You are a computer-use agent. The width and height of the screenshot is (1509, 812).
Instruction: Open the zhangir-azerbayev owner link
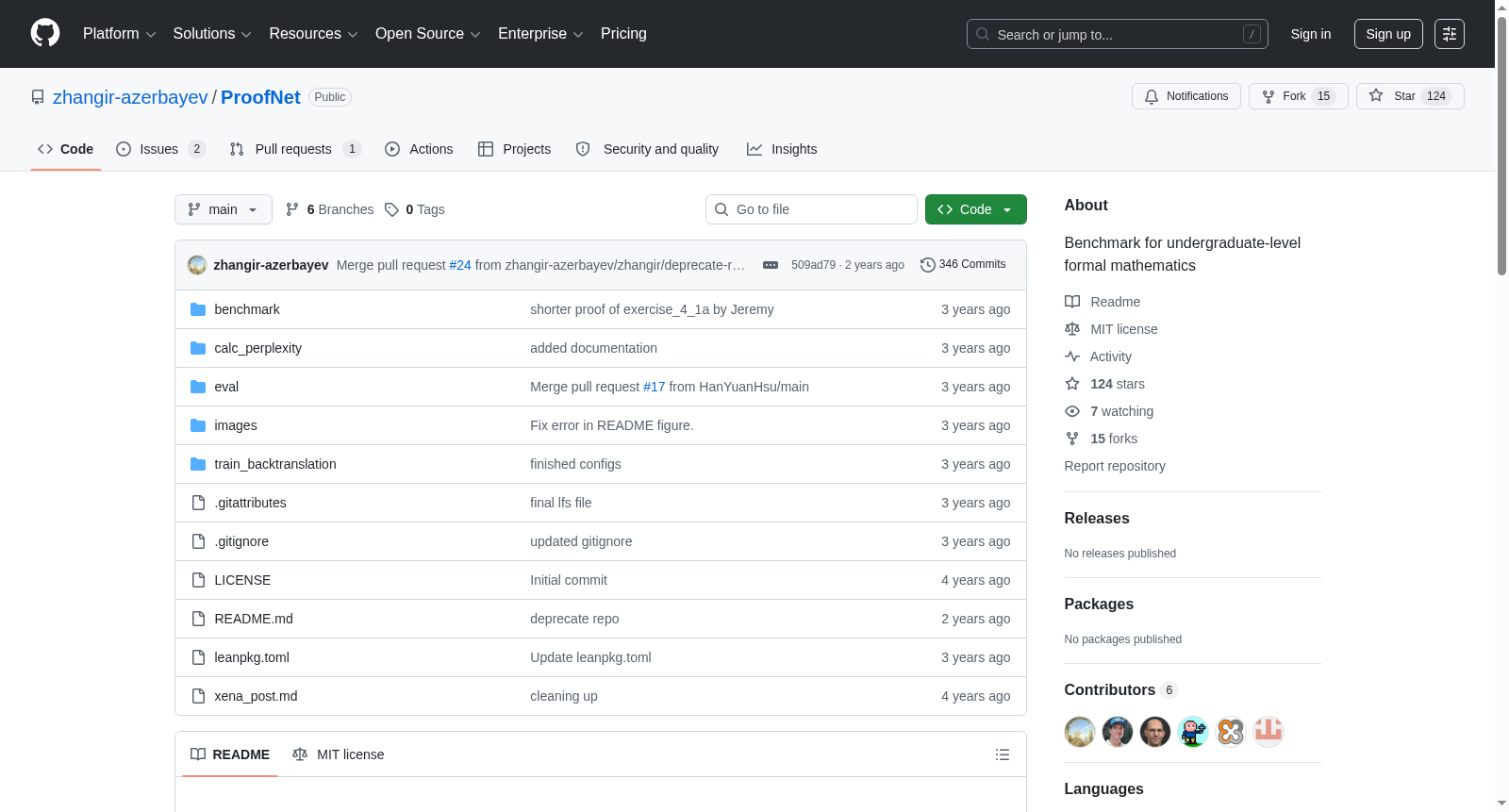[130, 97]
